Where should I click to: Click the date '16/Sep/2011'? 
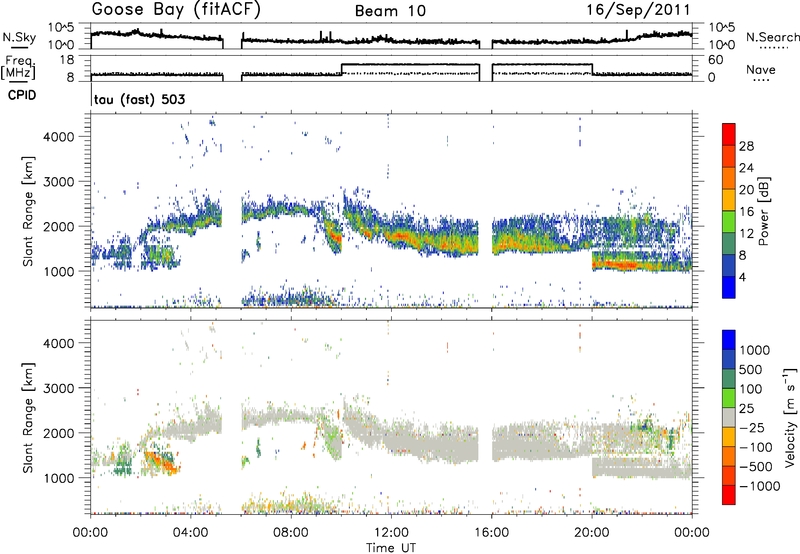[638, 10]
